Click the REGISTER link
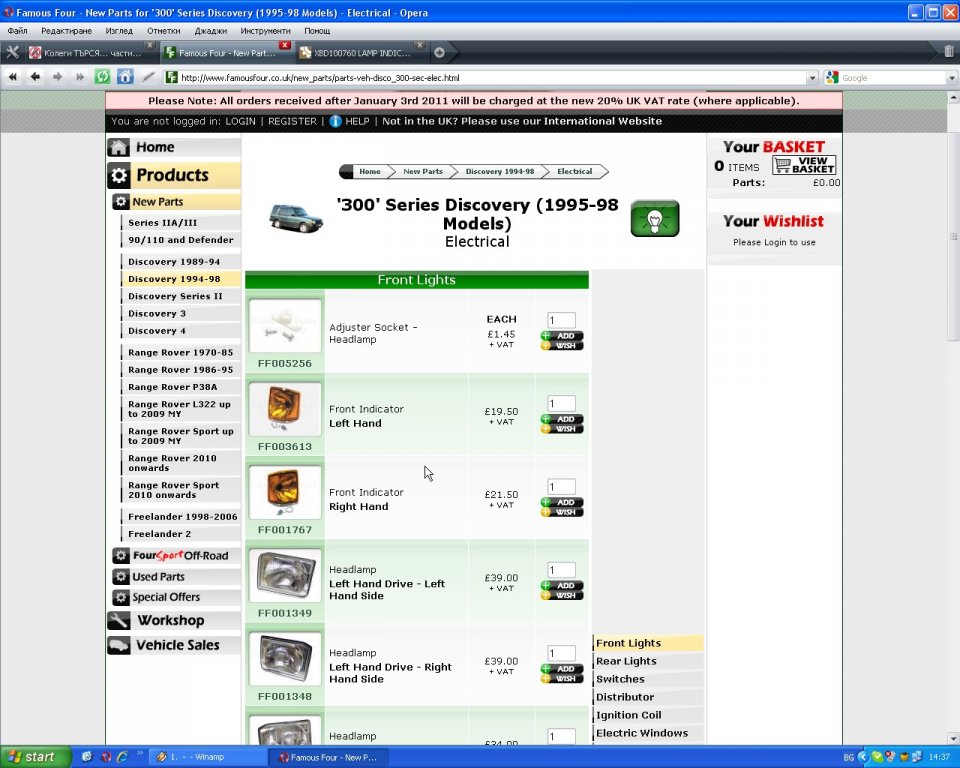This screenshot has height=768, width=960. [x=292, y=121]
